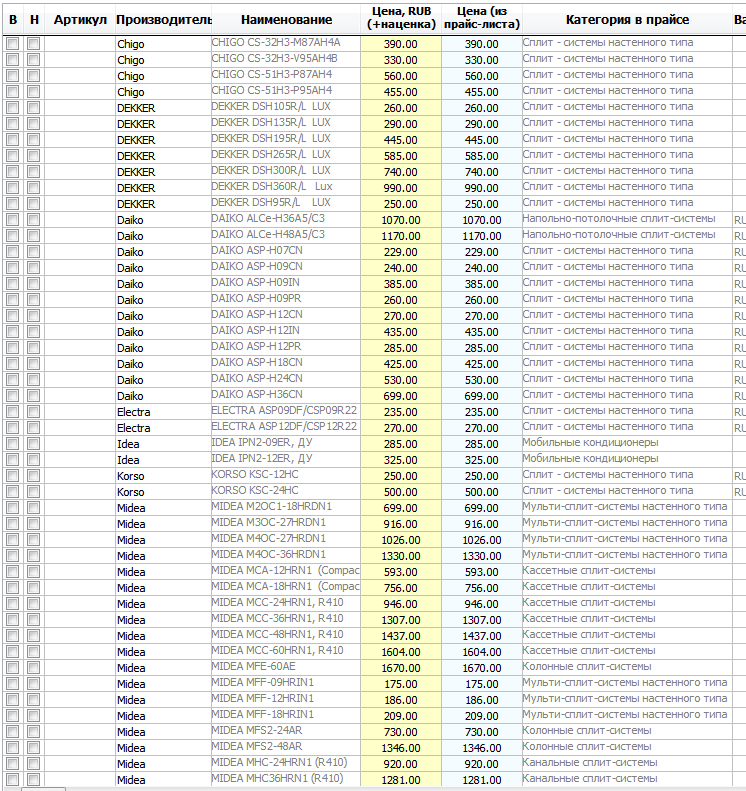The width and height of the screenshot is (746, 791).
Task: Tick В checkbox for KORSO KSC-24HC
Action: [13, 492]
